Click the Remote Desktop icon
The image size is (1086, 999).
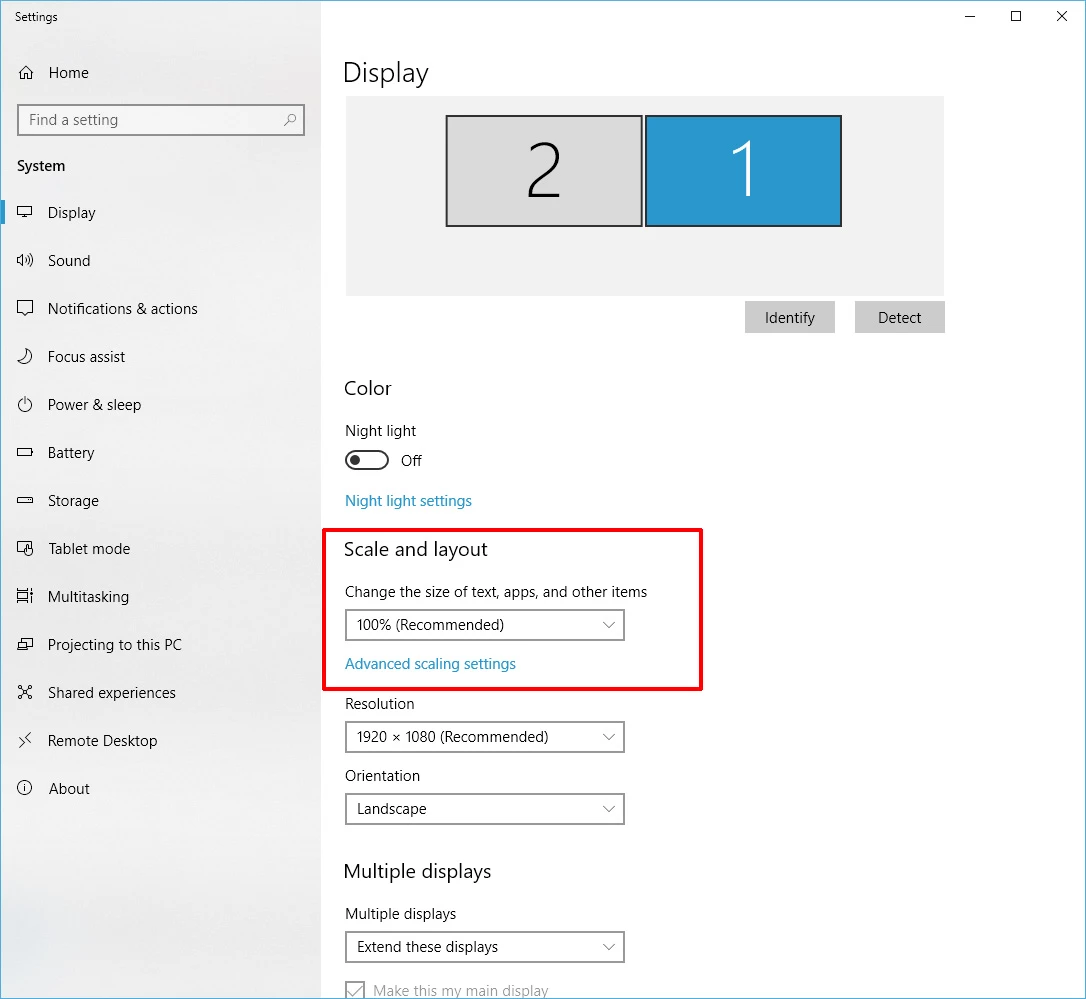click(x=25, y=741)
